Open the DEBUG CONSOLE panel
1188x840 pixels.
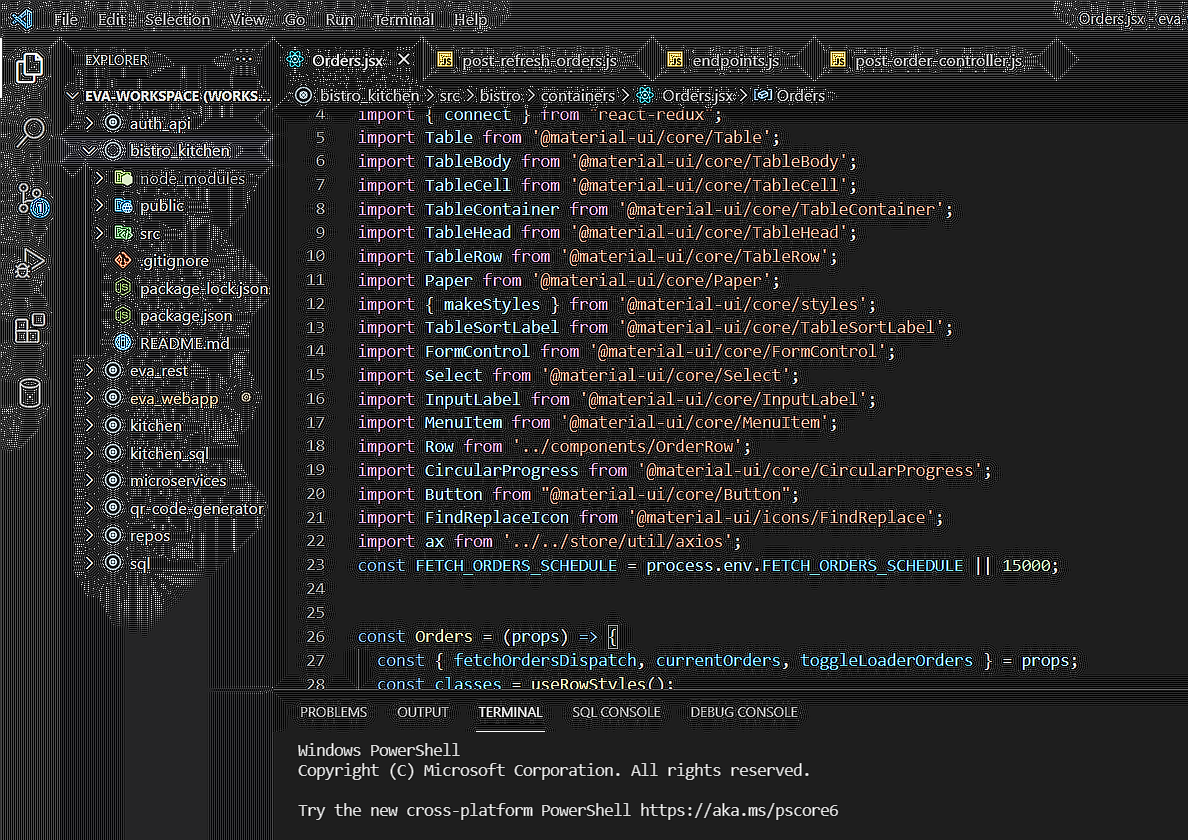(743, 712)
